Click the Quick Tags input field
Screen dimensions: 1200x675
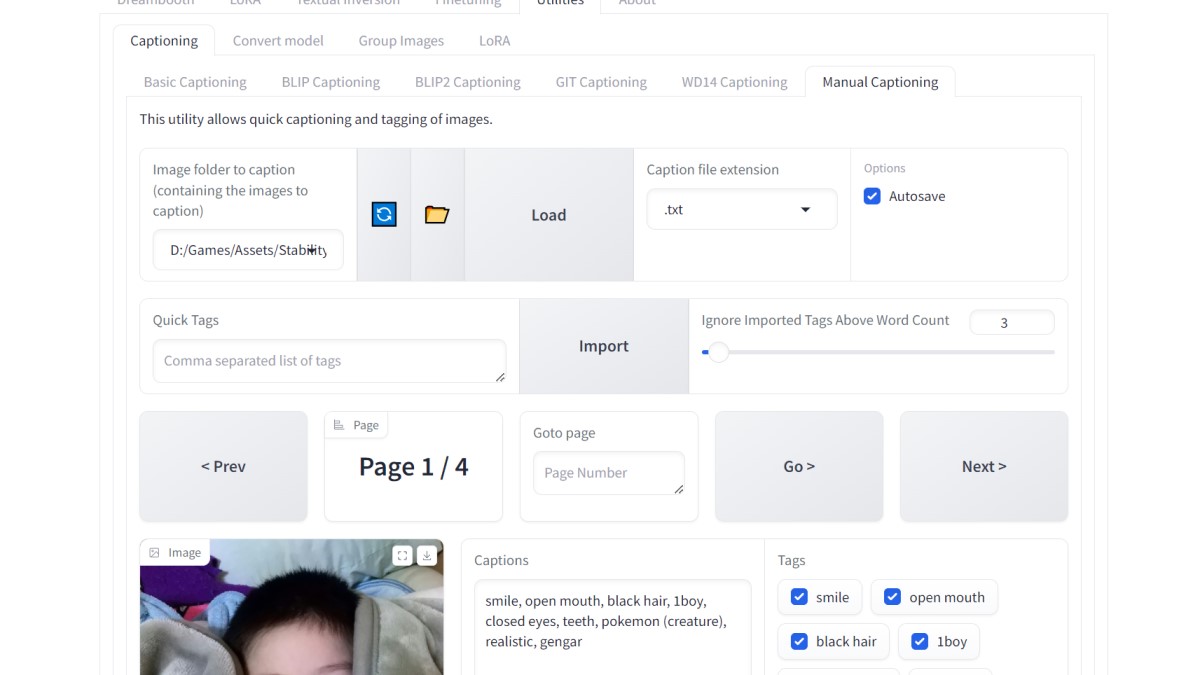pos(329,361)
